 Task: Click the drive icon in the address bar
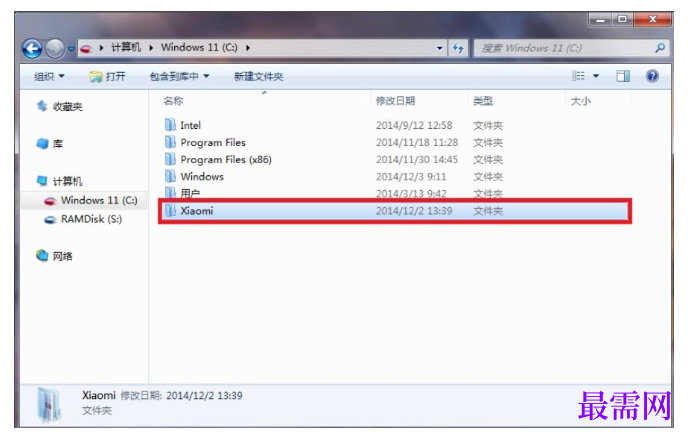[86, 48]
